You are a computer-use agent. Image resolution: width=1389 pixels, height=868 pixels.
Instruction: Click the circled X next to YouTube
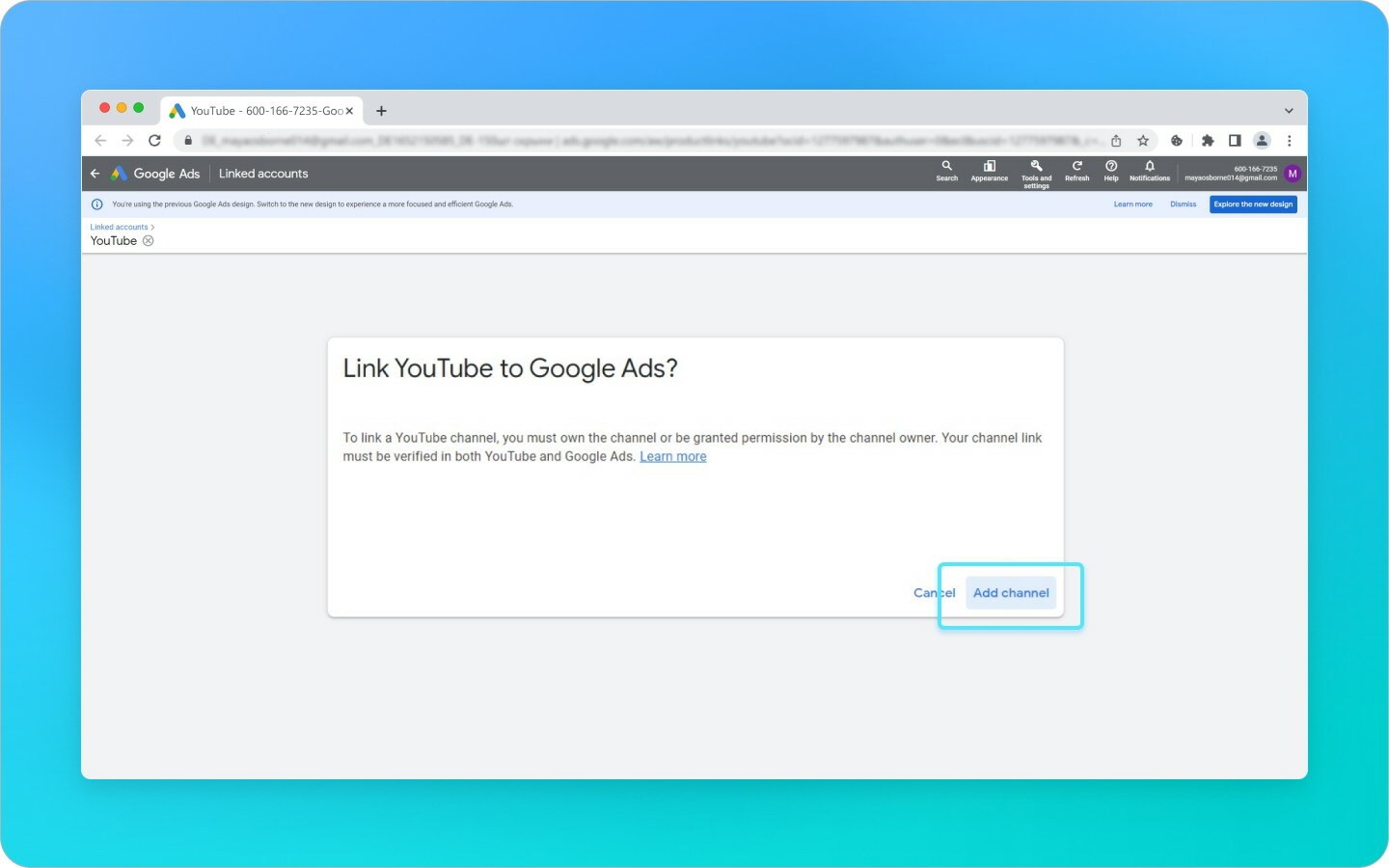(x=149, y=241)
